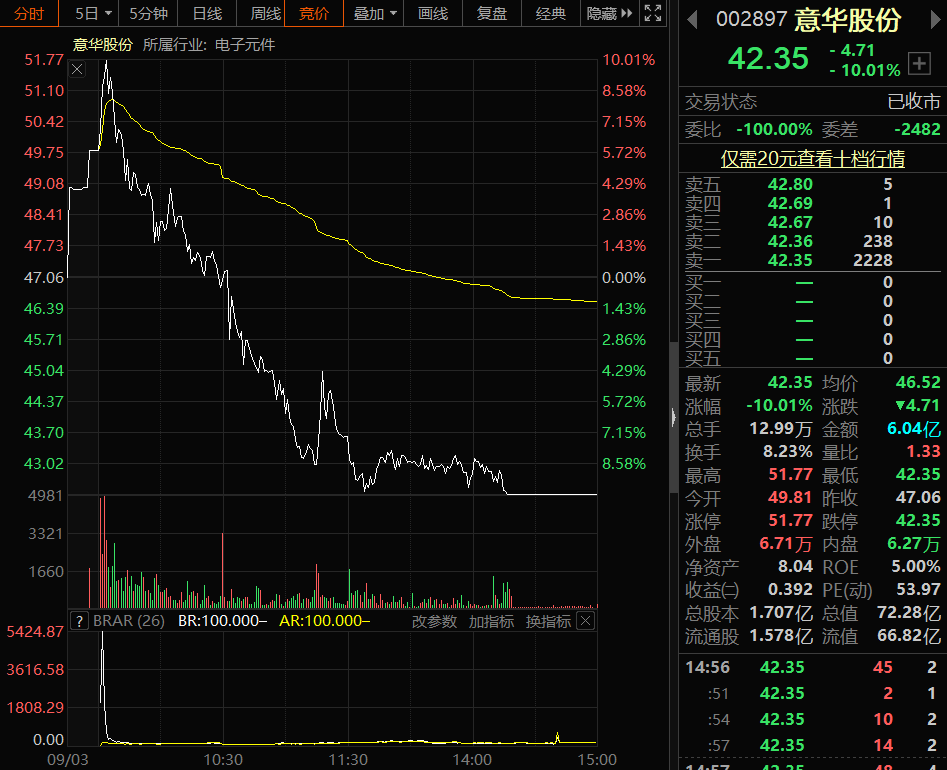Click the collapse arrow on panel divider
This screenshot has width=947, height=770.
click(x=673, y=416)
